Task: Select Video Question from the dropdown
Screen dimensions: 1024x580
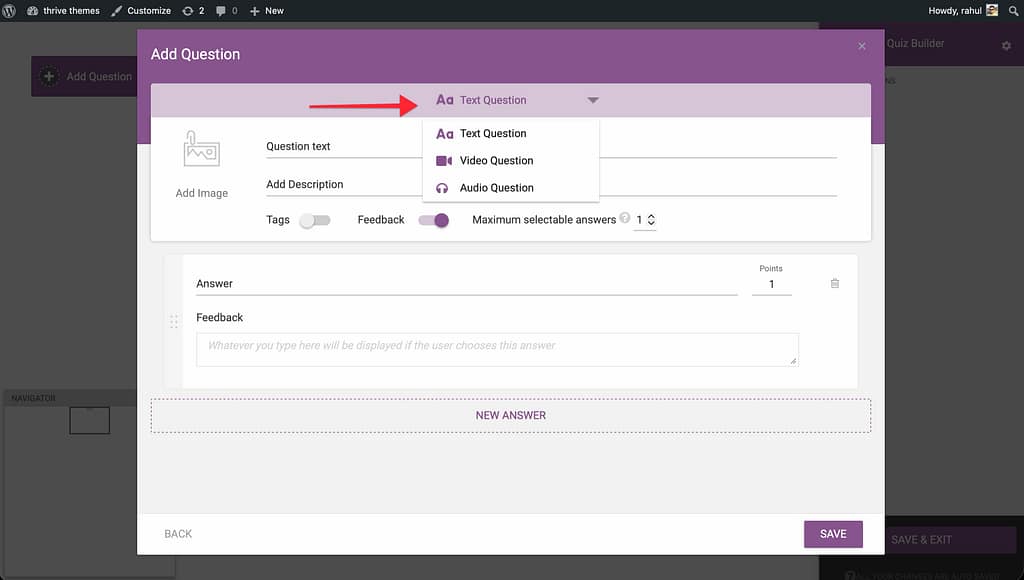Action: [x=496, y=161]
